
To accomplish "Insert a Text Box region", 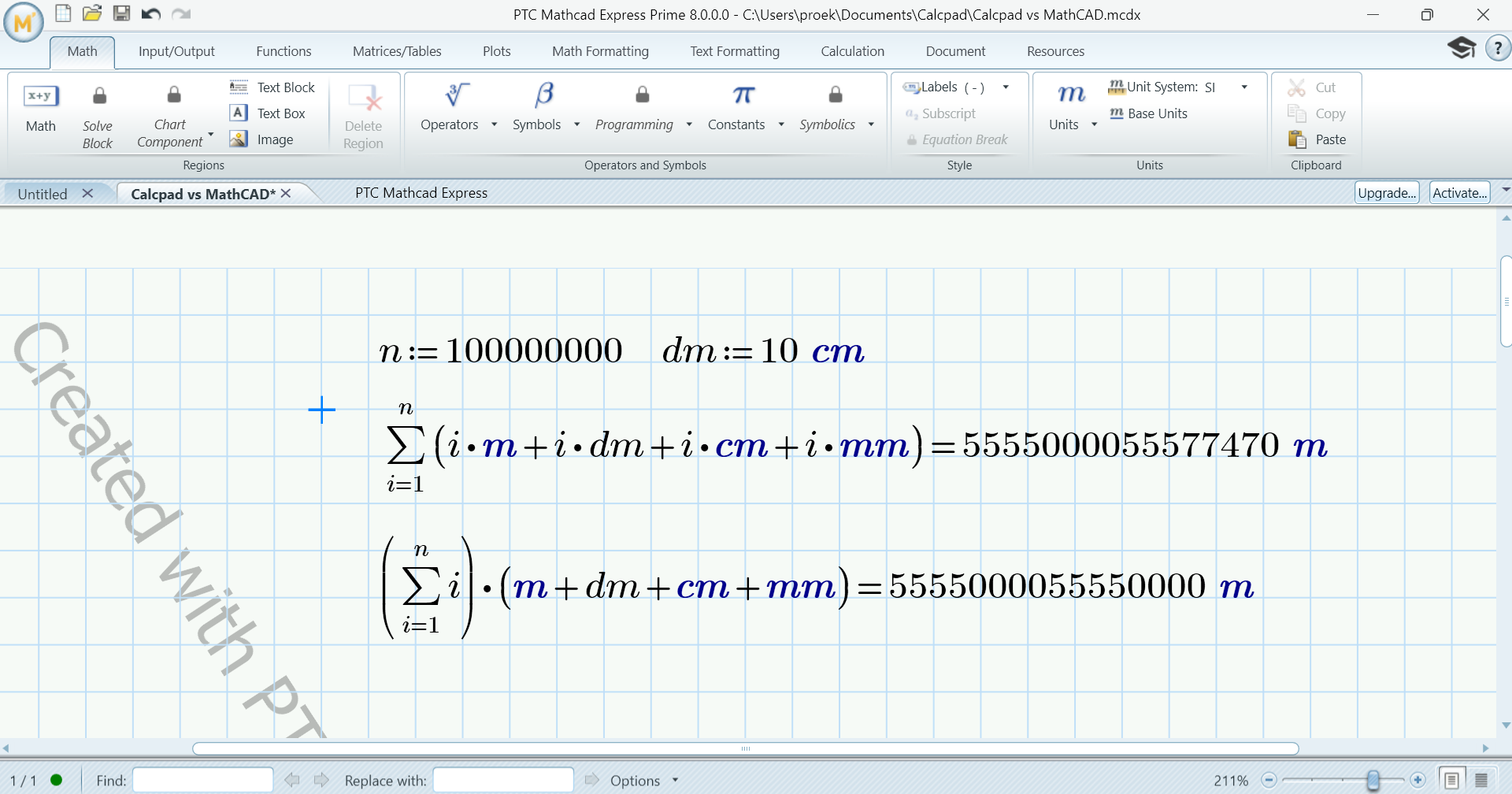I will pos(271,113).
